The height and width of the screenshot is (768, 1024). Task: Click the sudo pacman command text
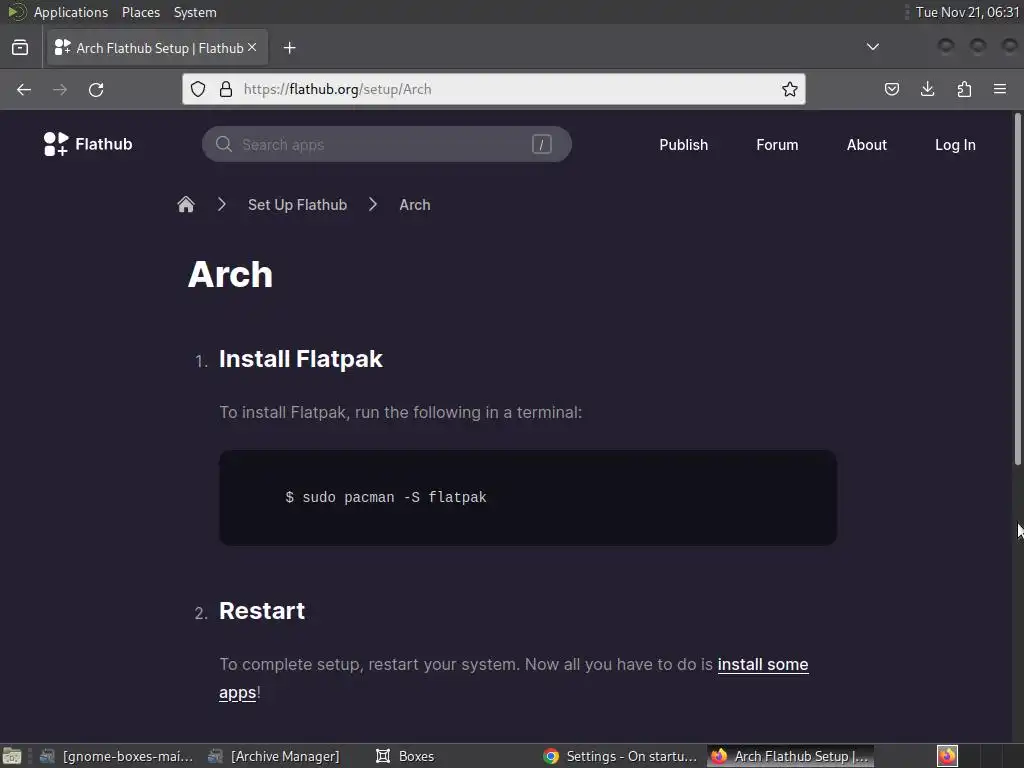tap(386, 498)
